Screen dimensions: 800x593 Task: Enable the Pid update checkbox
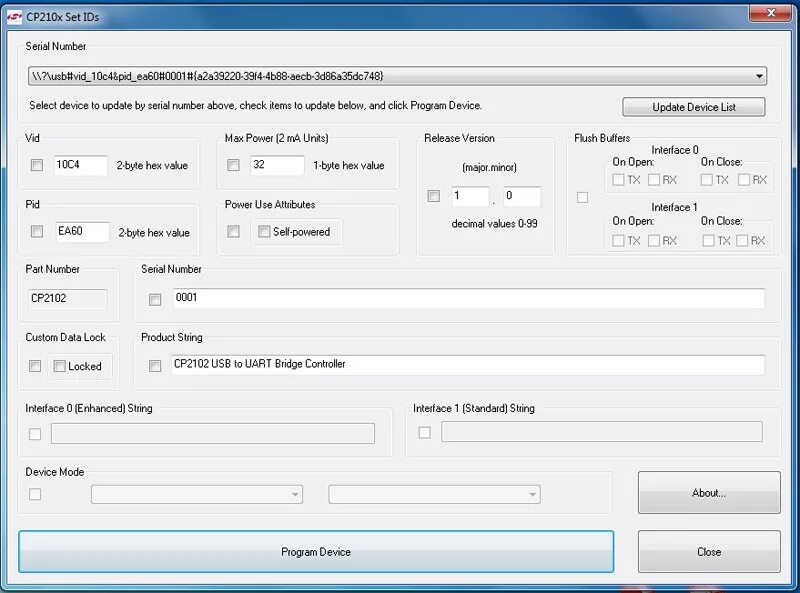click(x=37, y=232)
